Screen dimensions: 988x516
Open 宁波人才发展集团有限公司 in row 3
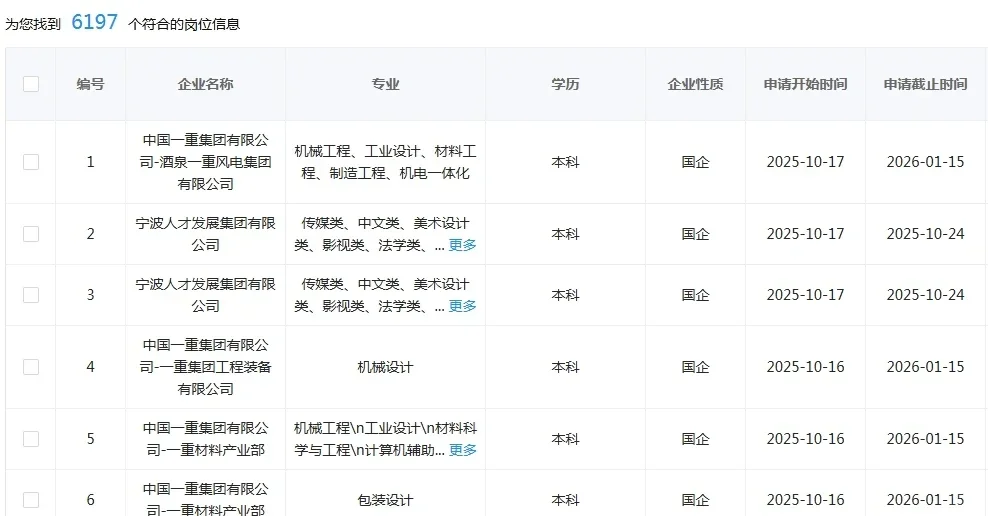pos(205,295)
